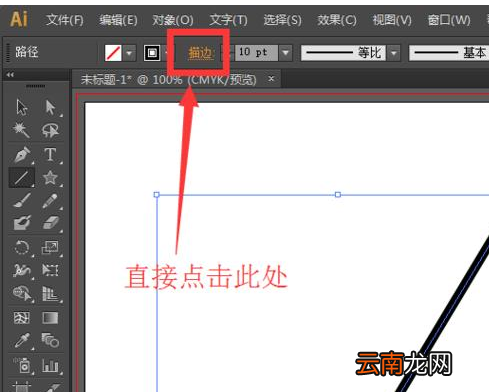
Task: Select the Rotate tool
Action: [22, 248]
